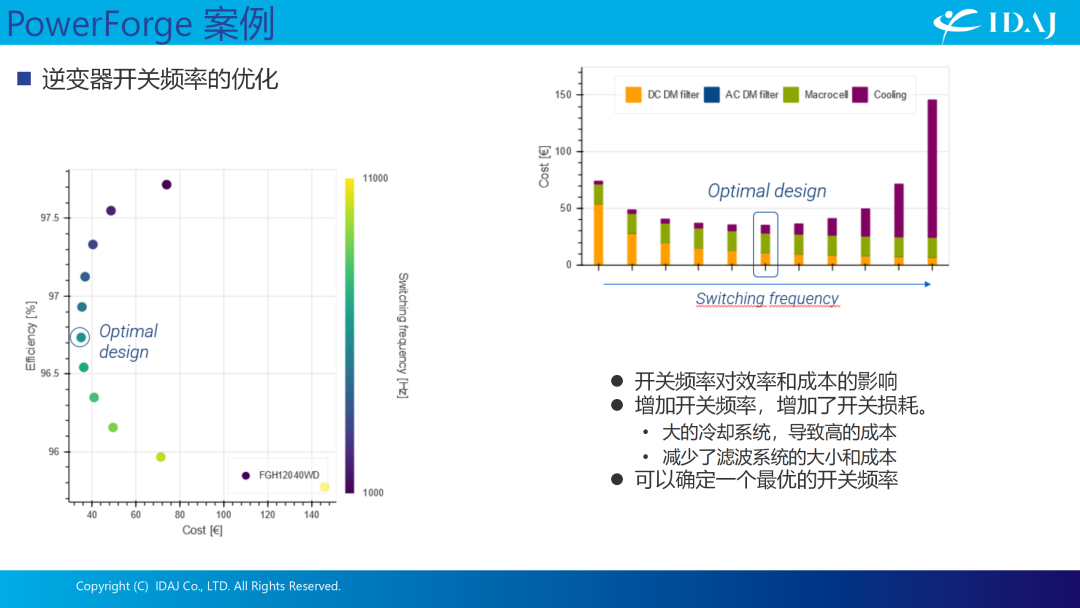This screenshot has width=1080, height=608.
Task: Click the Cost [€] y-axis label of bar chart
Action: [x=544, y=167]
